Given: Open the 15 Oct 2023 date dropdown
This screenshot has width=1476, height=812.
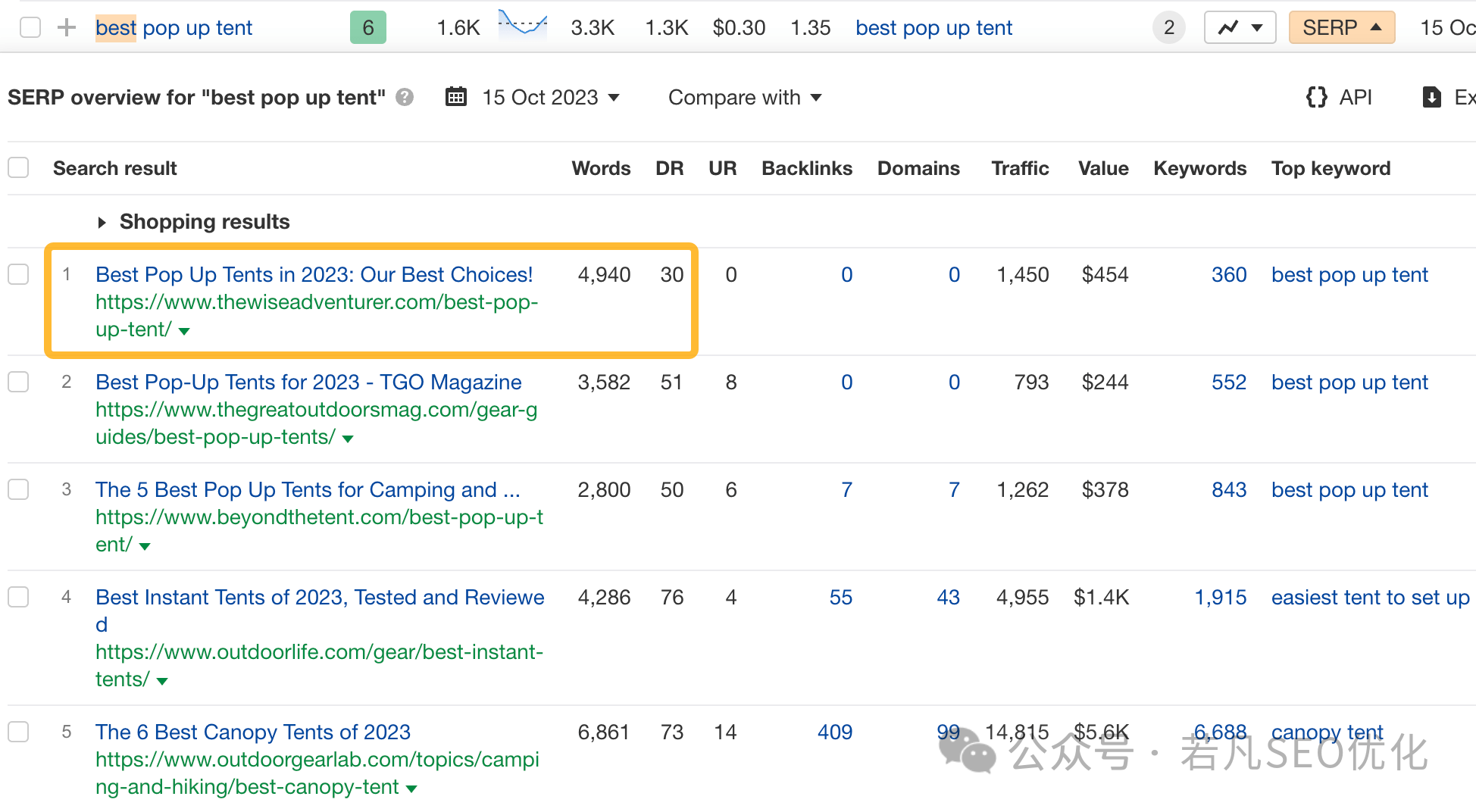Looking at the screenshot, I should pyautogui.click(x=551, y=97).
